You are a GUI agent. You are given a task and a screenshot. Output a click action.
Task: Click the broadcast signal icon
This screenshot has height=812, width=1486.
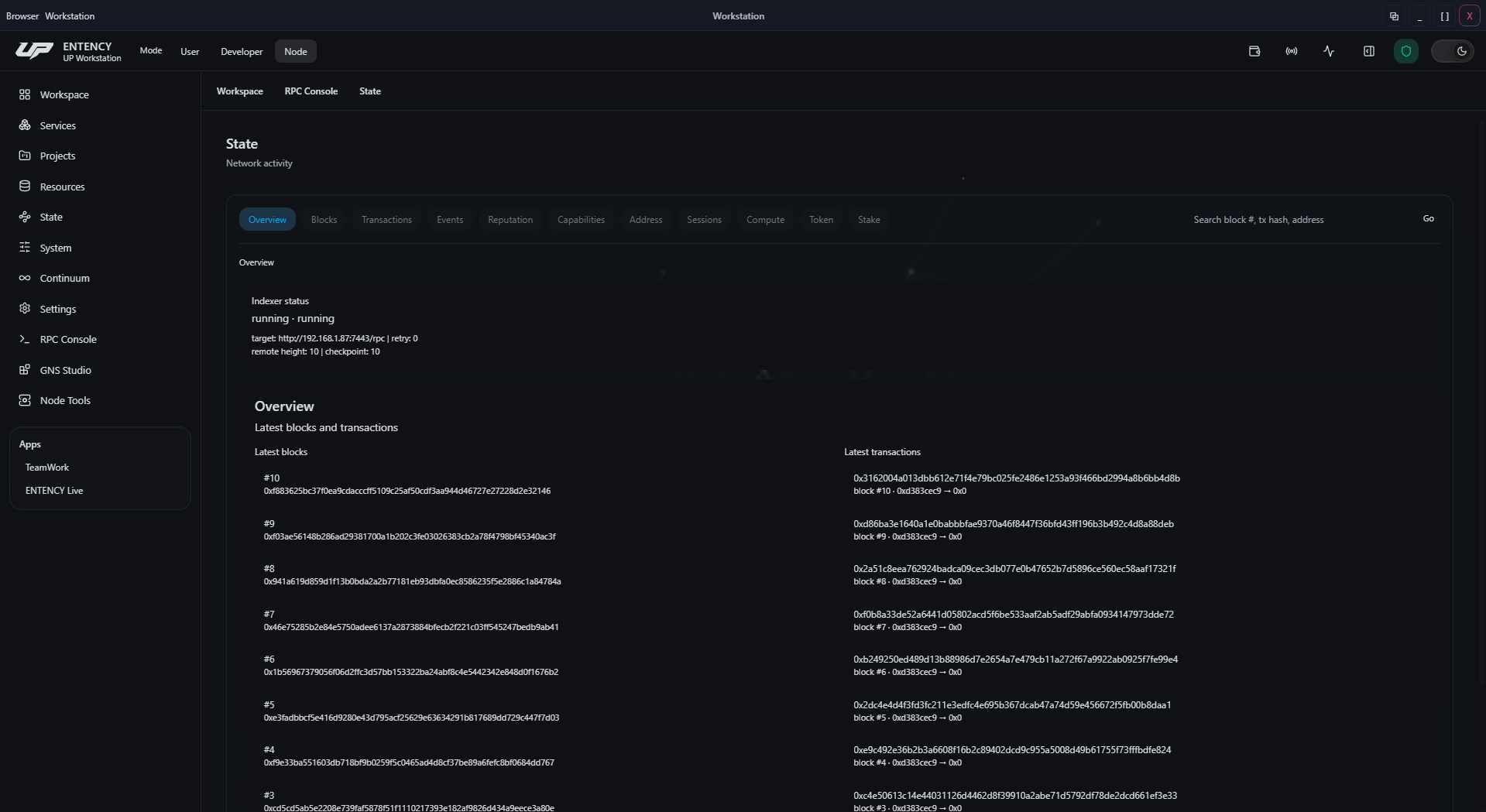click(1292, 51)
